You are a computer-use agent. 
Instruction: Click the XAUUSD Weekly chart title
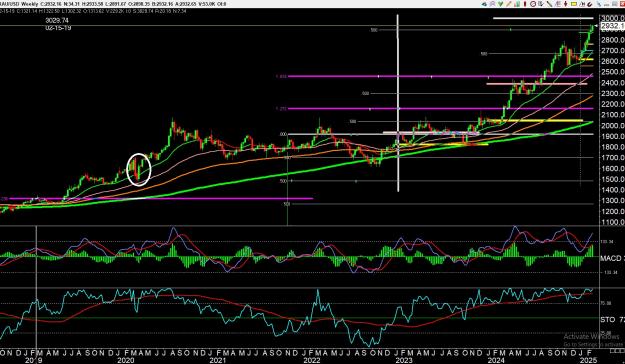point(20,4)
